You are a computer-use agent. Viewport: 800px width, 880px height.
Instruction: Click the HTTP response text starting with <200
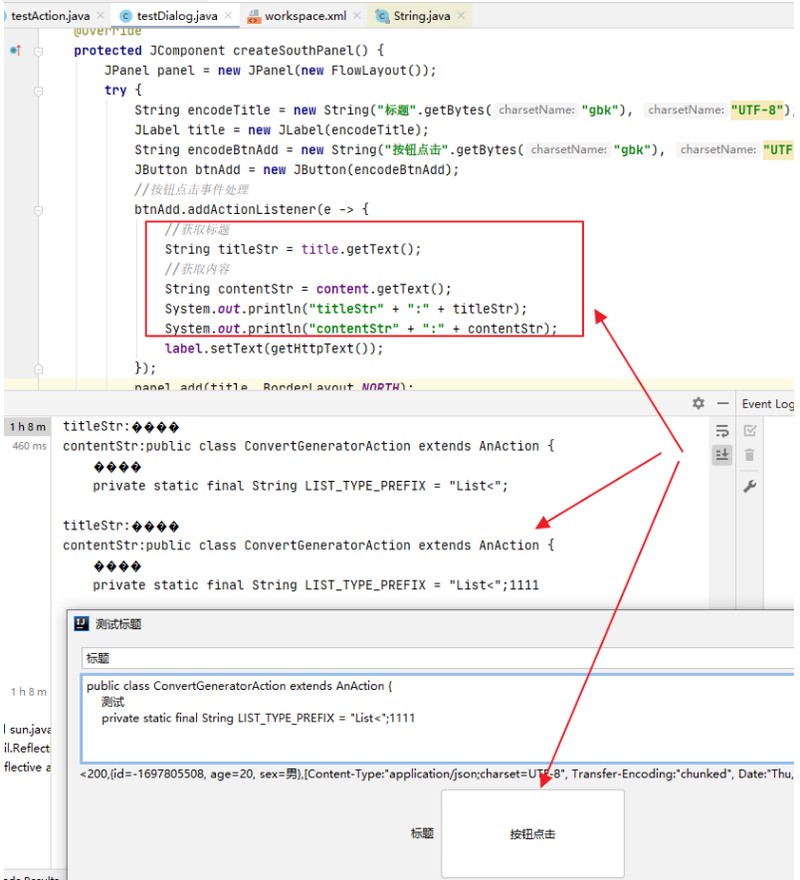(437, 774)
